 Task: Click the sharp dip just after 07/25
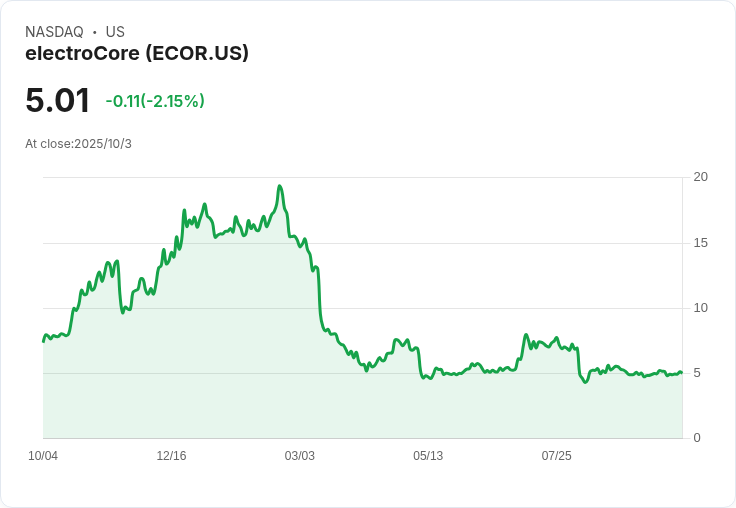586,382
